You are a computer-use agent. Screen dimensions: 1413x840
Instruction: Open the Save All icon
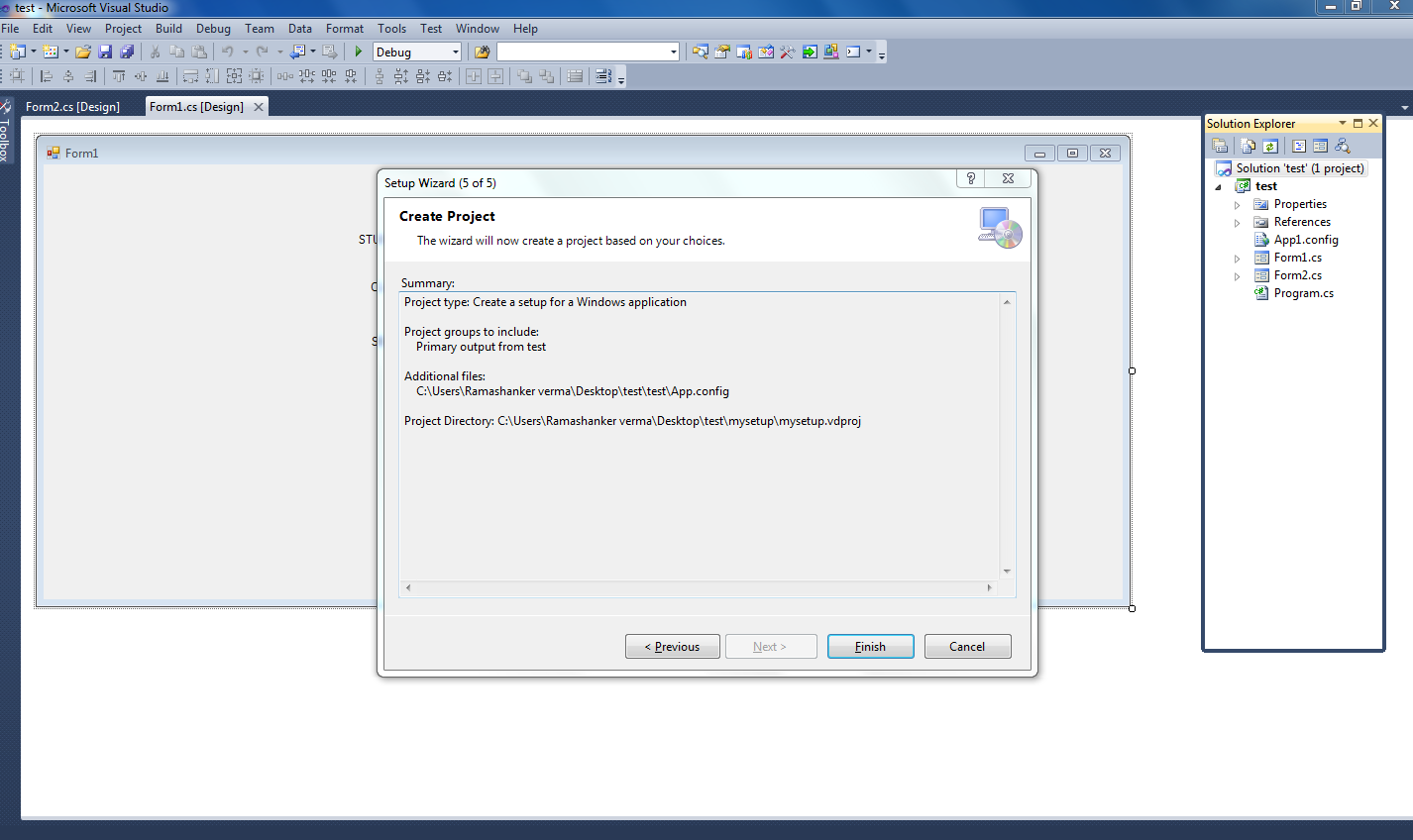(126, 51)
